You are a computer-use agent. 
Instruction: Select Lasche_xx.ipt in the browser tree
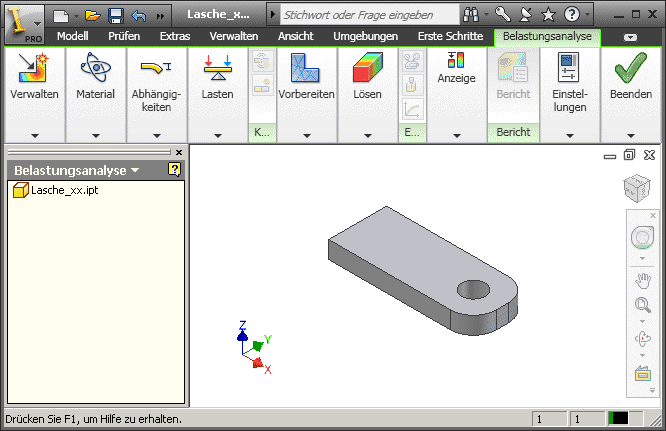[64, 190]
